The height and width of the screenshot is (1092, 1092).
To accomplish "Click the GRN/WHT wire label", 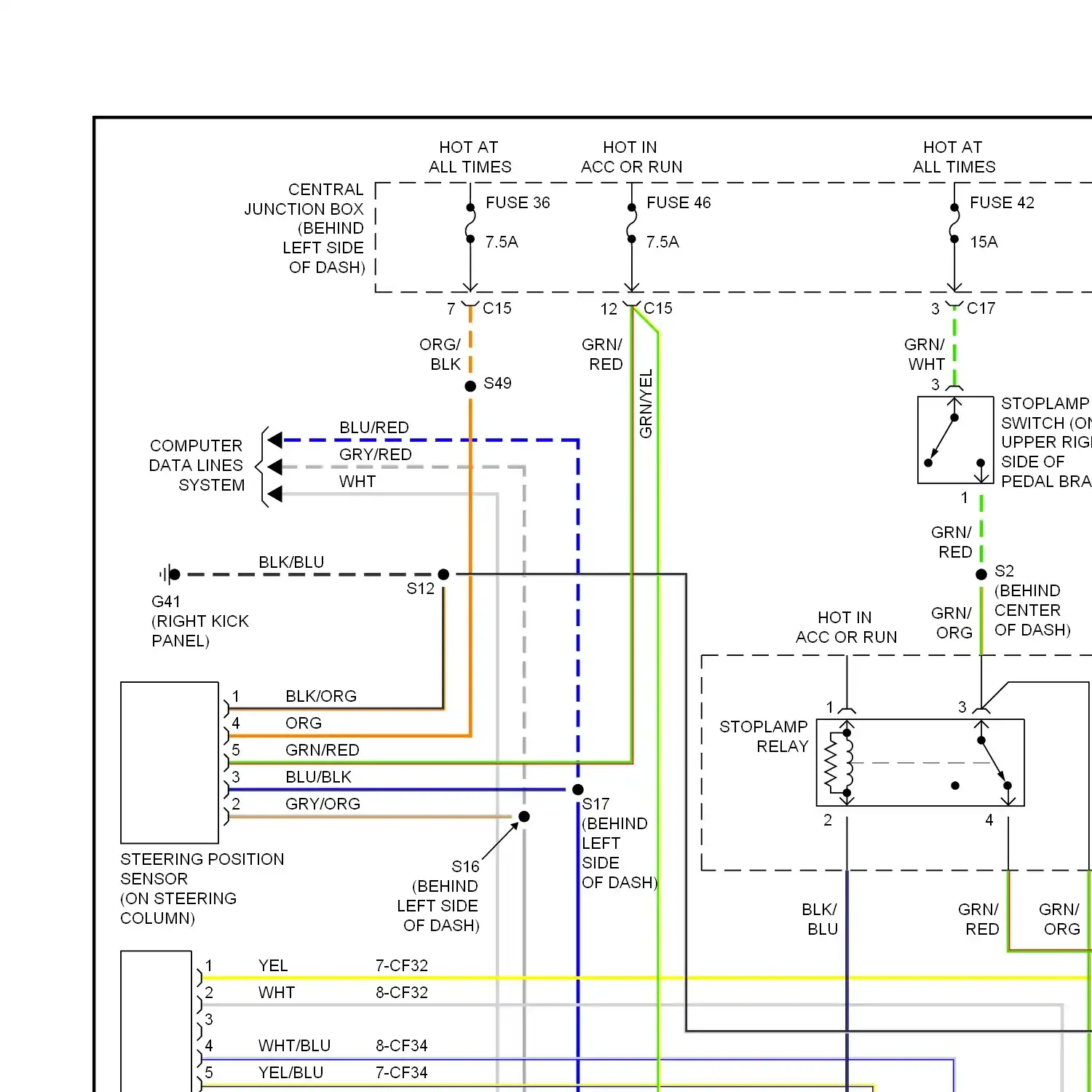I will [x=925, y=354].
